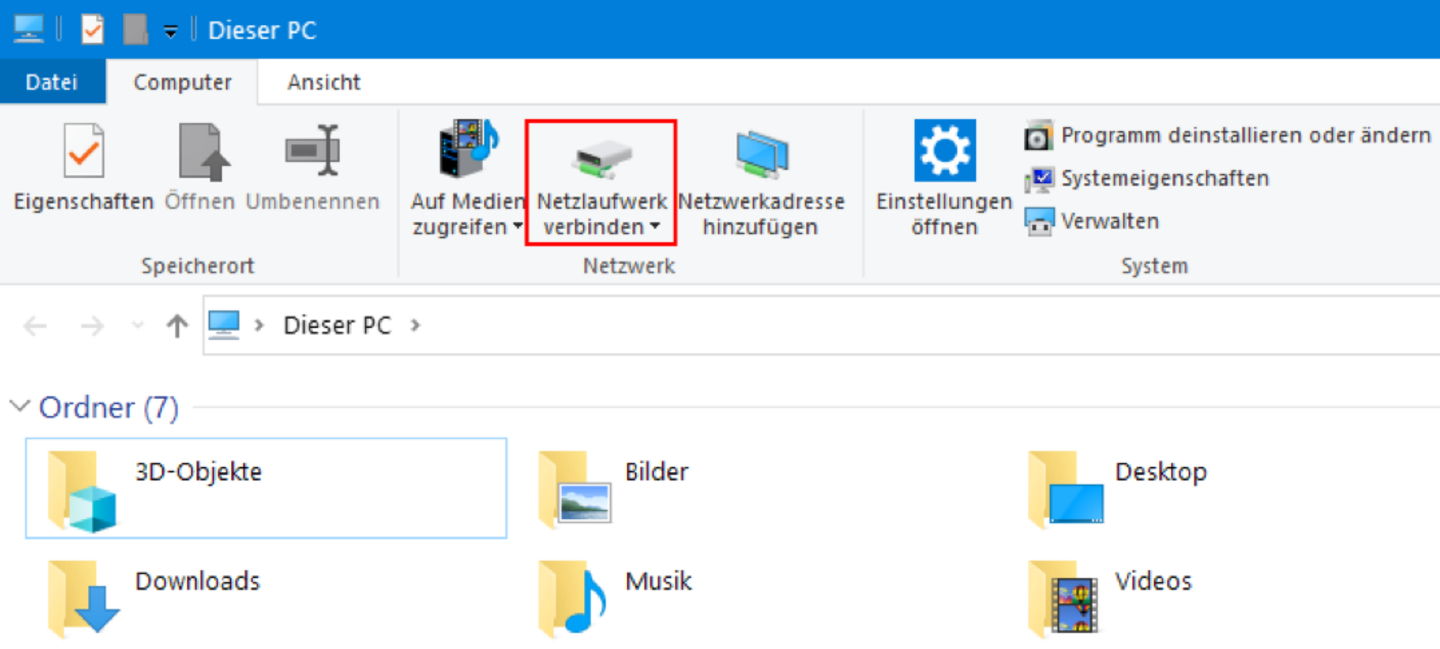Click the PC monitor icon in title bar
The width and height of the screenshot is (1440, 649).
pos(28,29)
